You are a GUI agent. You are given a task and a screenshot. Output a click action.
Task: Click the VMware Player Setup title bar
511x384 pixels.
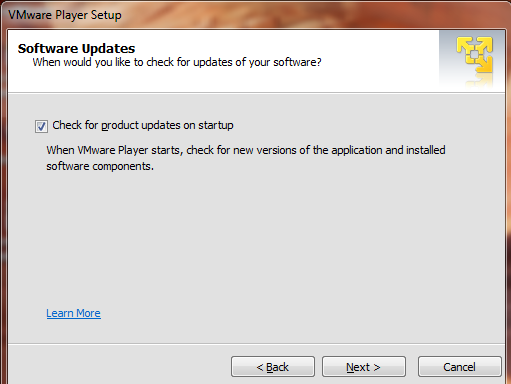coord(255,15)
